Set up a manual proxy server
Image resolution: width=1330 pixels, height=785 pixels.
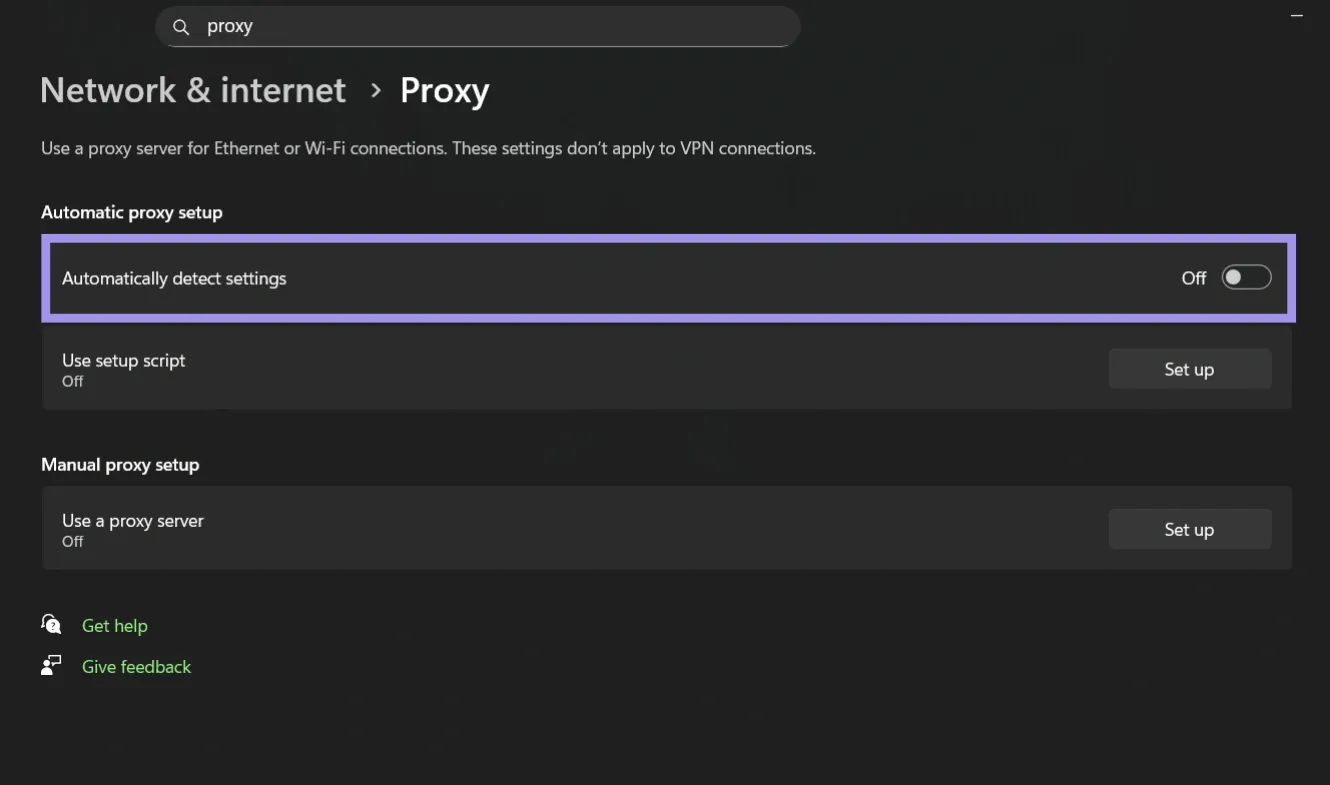(x=1189, y=529)
